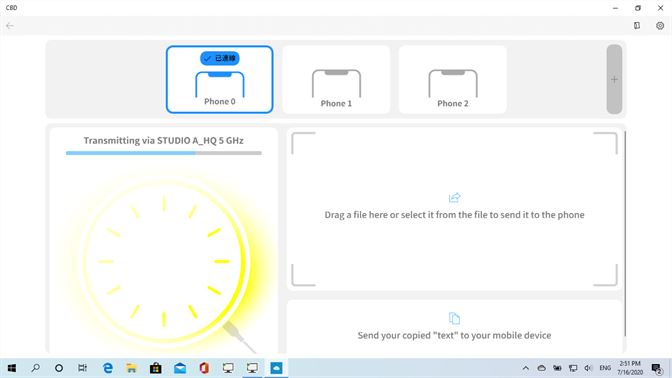Open File Explorer from taskbar
Viewport: 672px width, 378px height.
point(132,368)
